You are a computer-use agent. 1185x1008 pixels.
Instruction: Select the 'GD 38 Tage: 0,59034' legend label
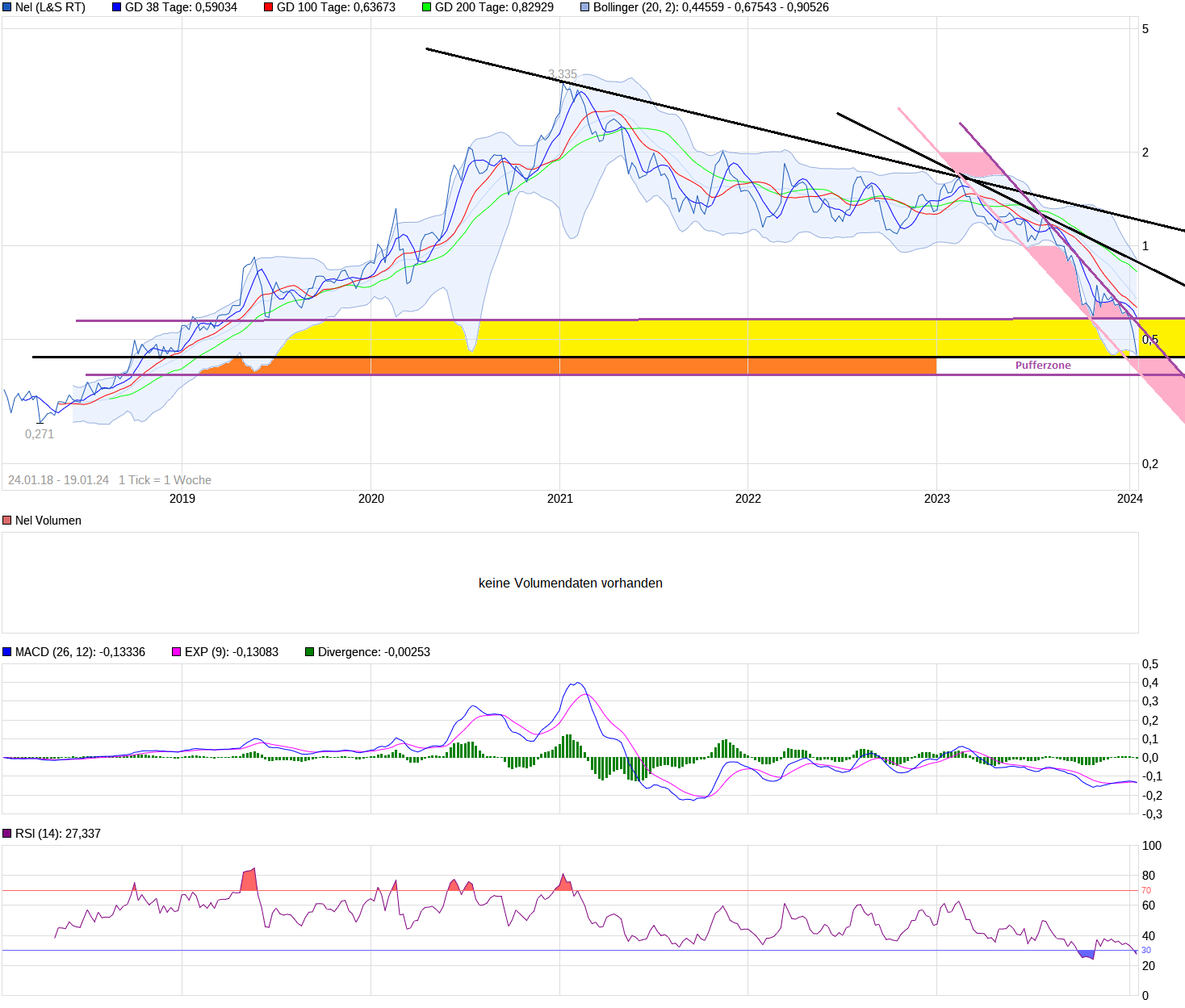tap(181, 7)
